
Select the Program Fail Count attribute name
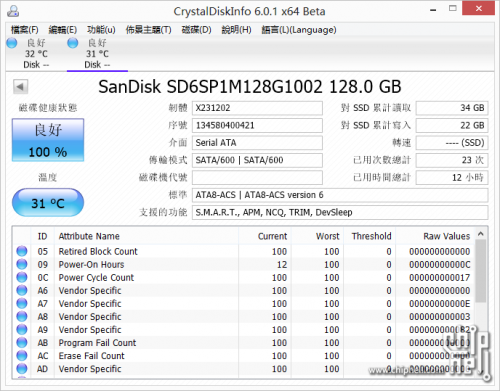(x=97, y=343)
